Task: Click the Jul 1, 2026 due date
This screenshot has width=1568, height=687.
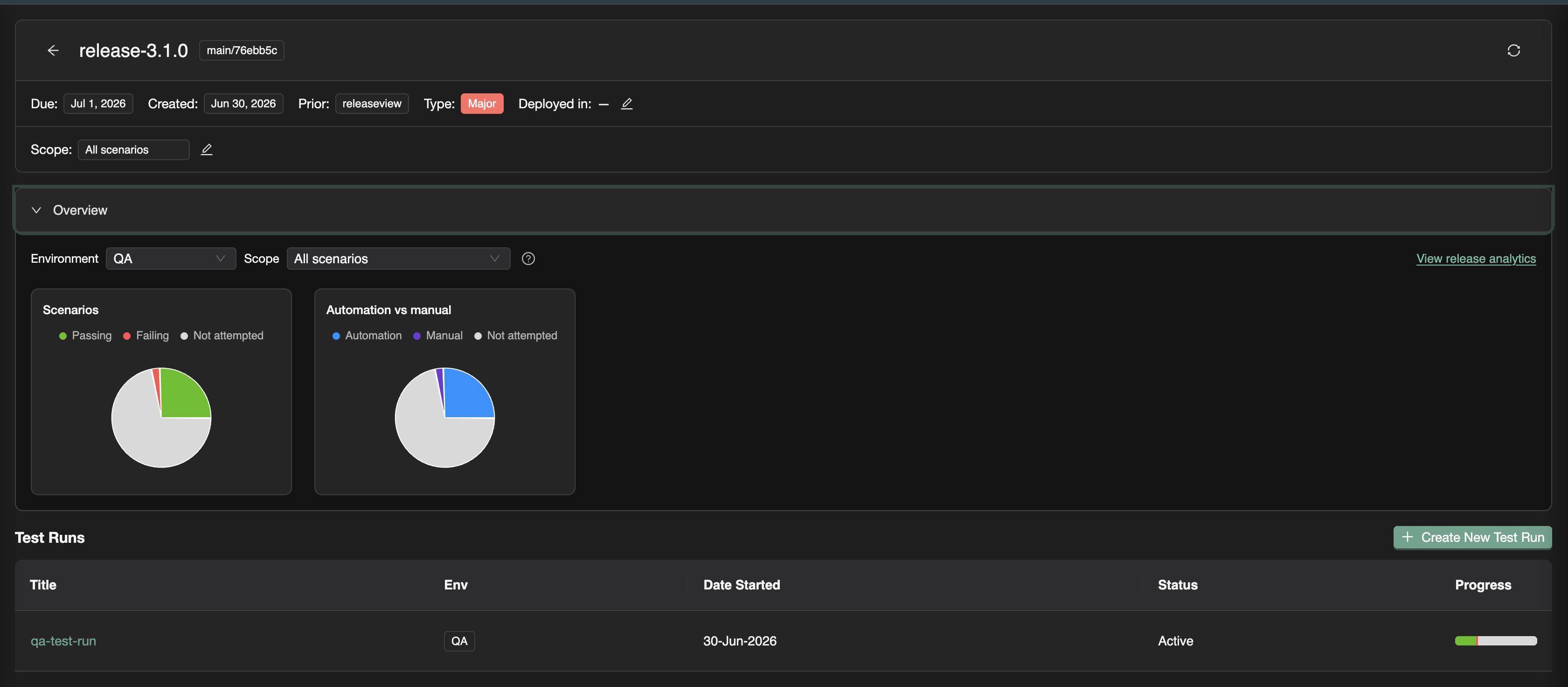Action: point(98,104)
